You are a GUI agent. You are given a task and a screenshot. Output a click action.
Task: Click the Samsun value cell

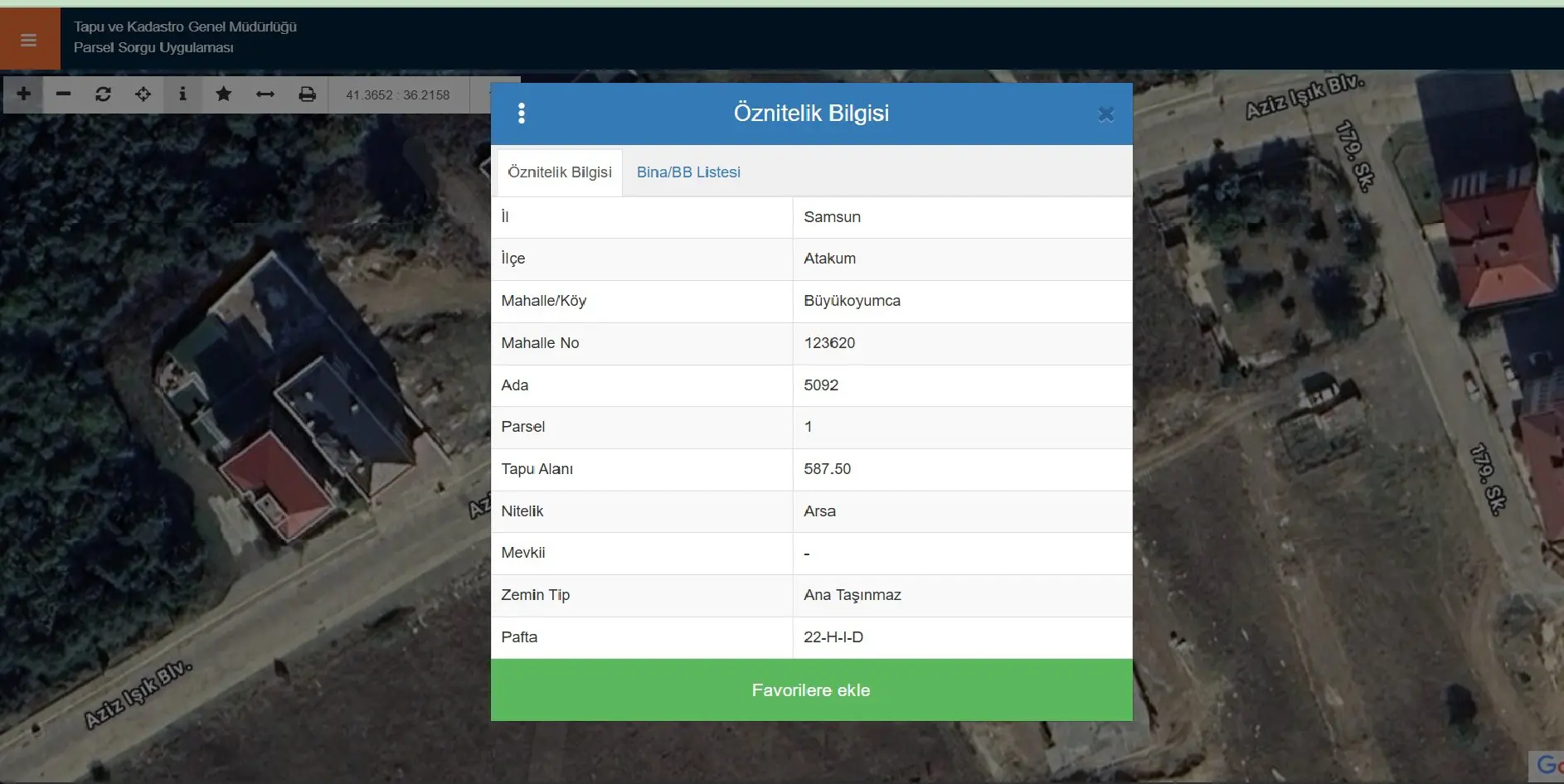tap(962, 217)
